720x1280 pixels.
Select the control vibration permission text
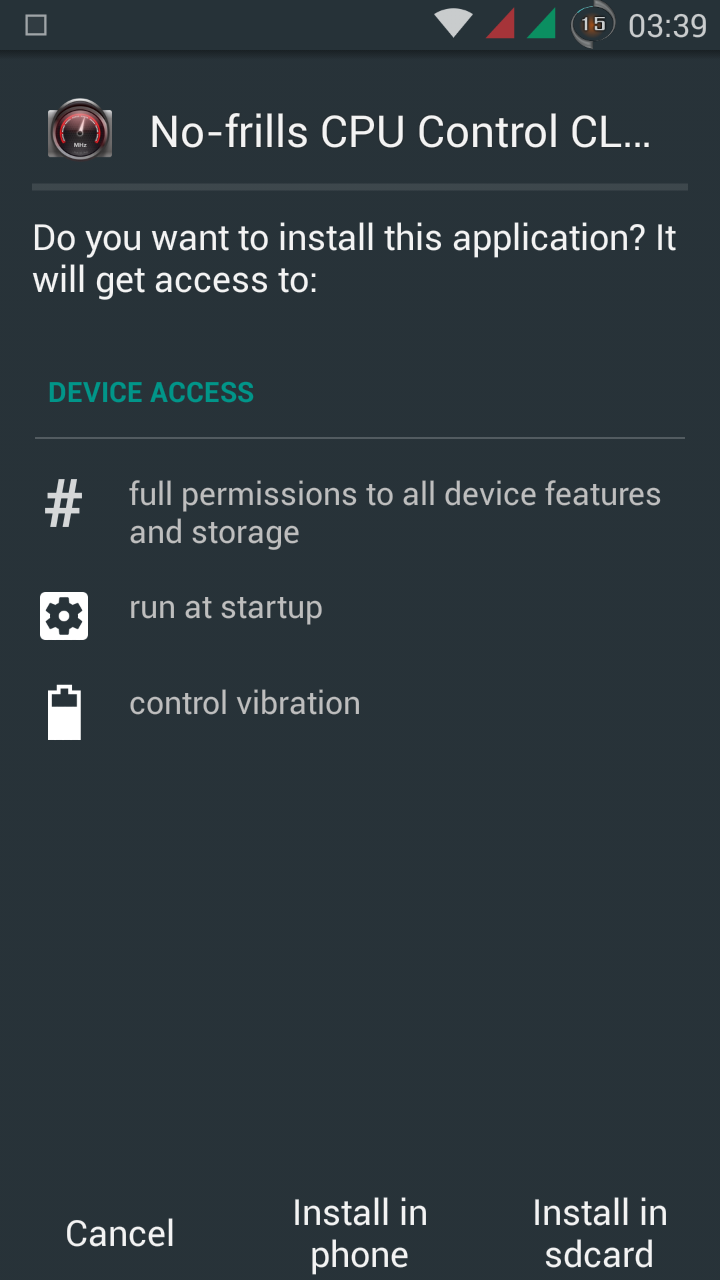click(245, 703)
